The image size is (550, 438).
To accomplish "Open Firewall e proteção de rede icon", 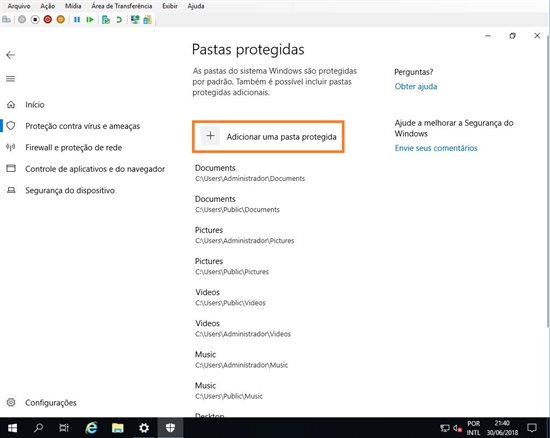I will click(11, 147).
